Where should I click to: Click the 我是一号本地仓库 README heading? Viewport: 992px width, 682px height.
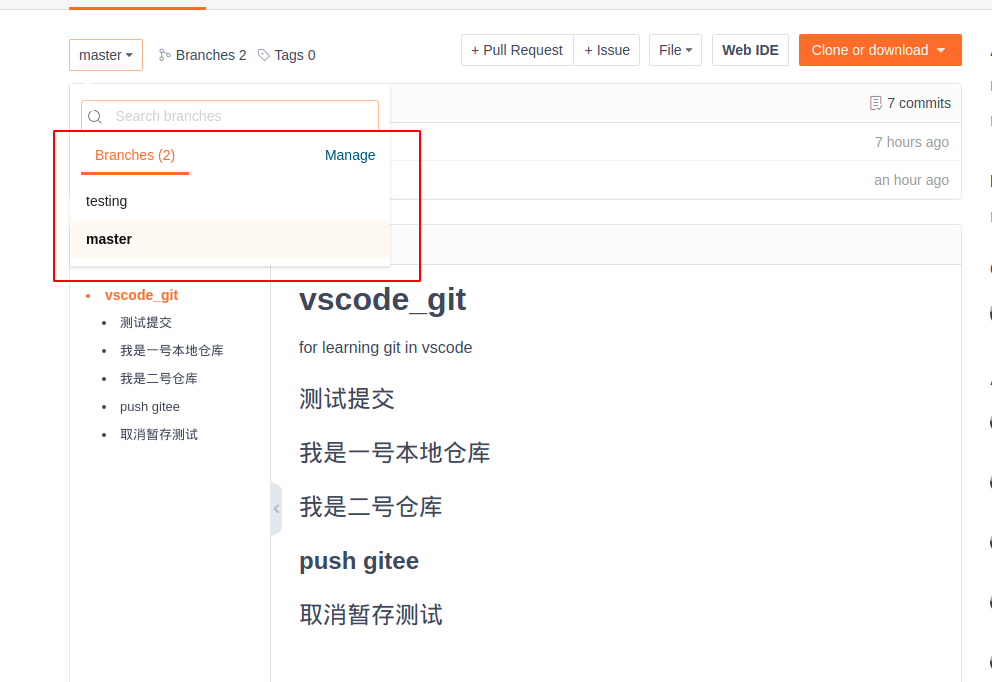(394, 453)
